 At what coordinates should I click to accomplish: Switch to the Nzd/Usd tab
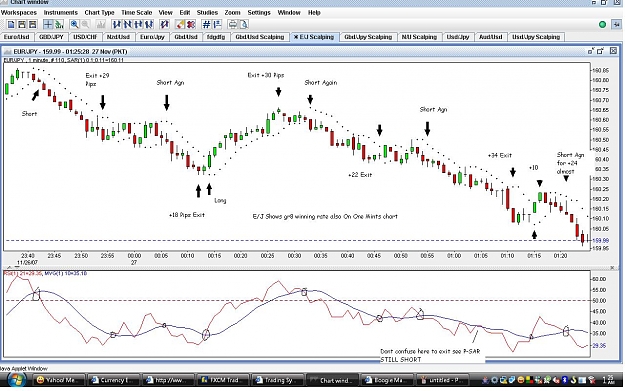(118, 37)
